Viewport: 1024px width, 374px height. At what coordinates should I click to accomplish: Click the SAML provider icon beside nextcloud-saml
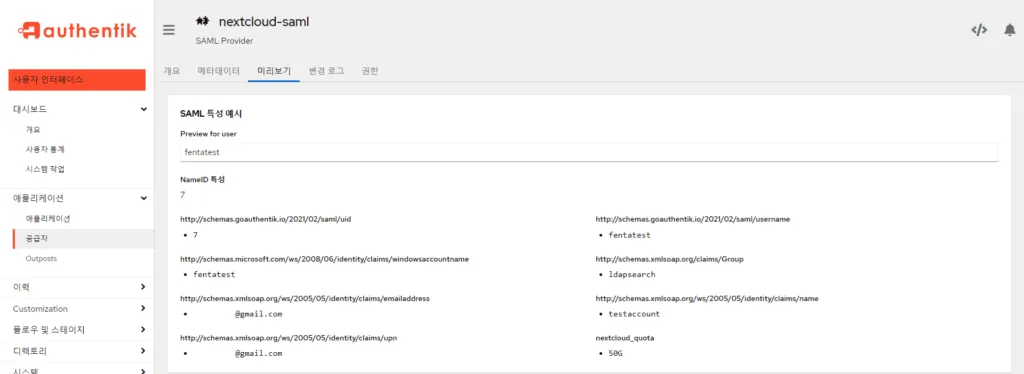click(x=202, y=21)
